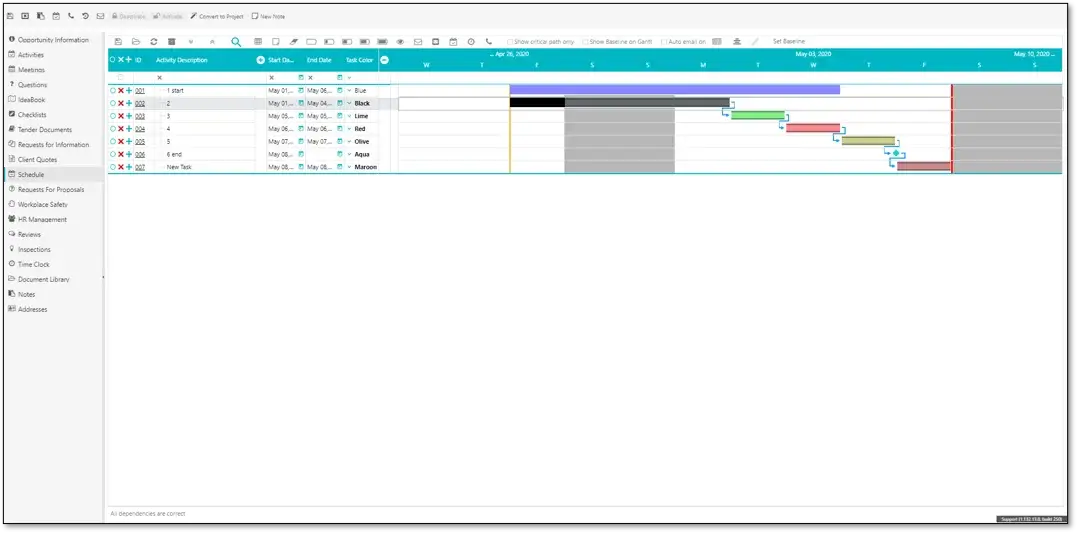Open the color dropdown for the Blue task
This screenshot has height=533, width=1077.
349,91
